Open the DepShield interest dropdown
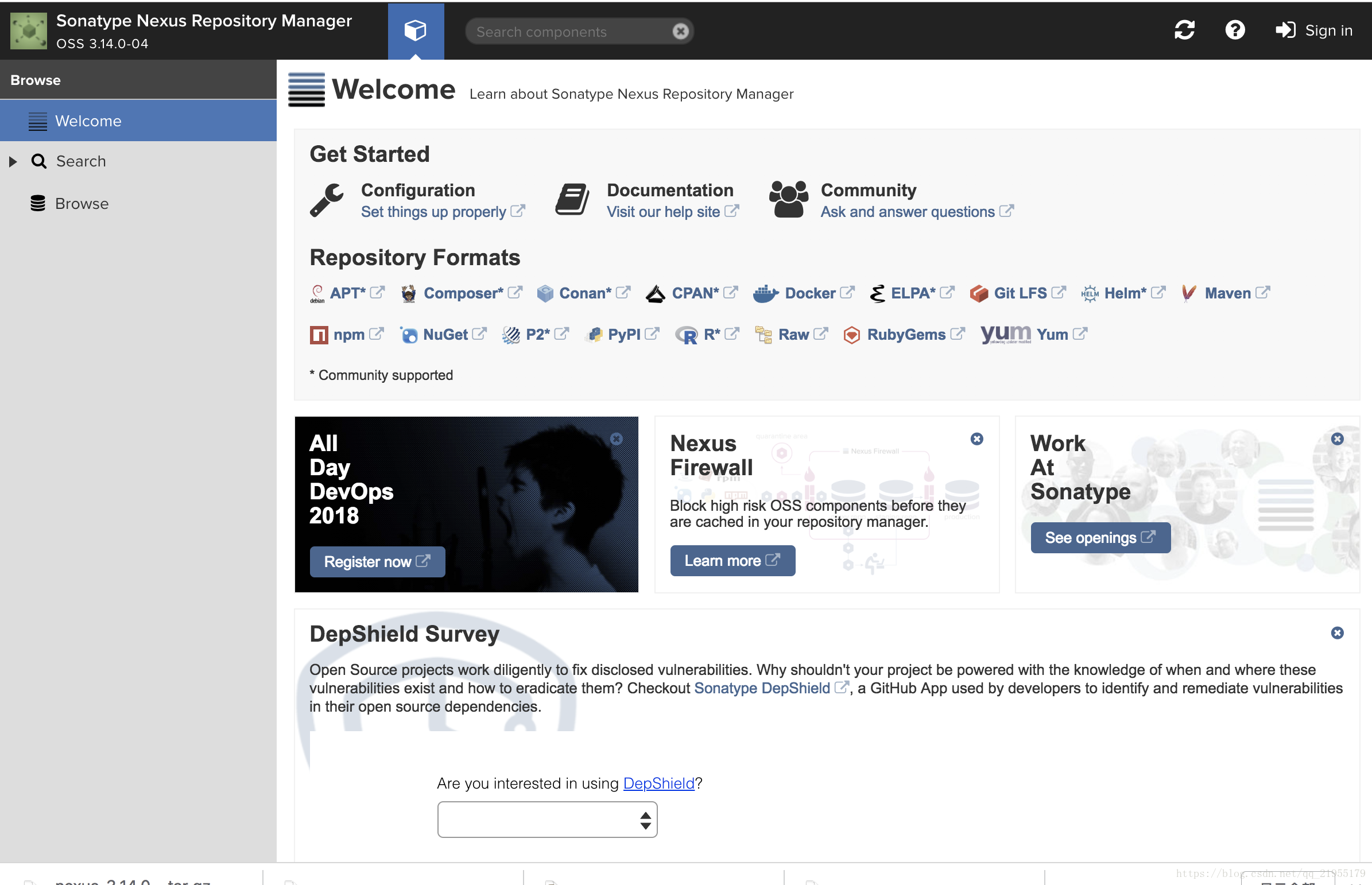 [547, 820]
